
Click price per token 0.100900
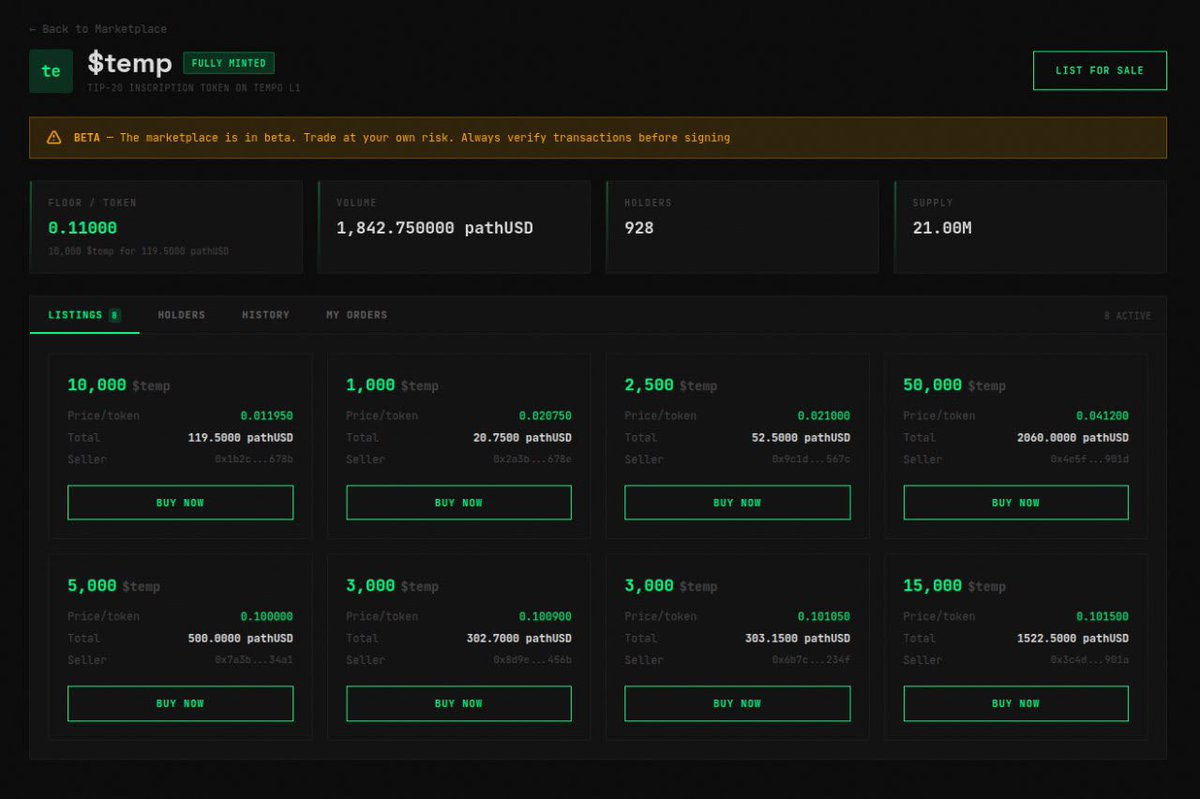pyautogui.click(x=545, y=616)
